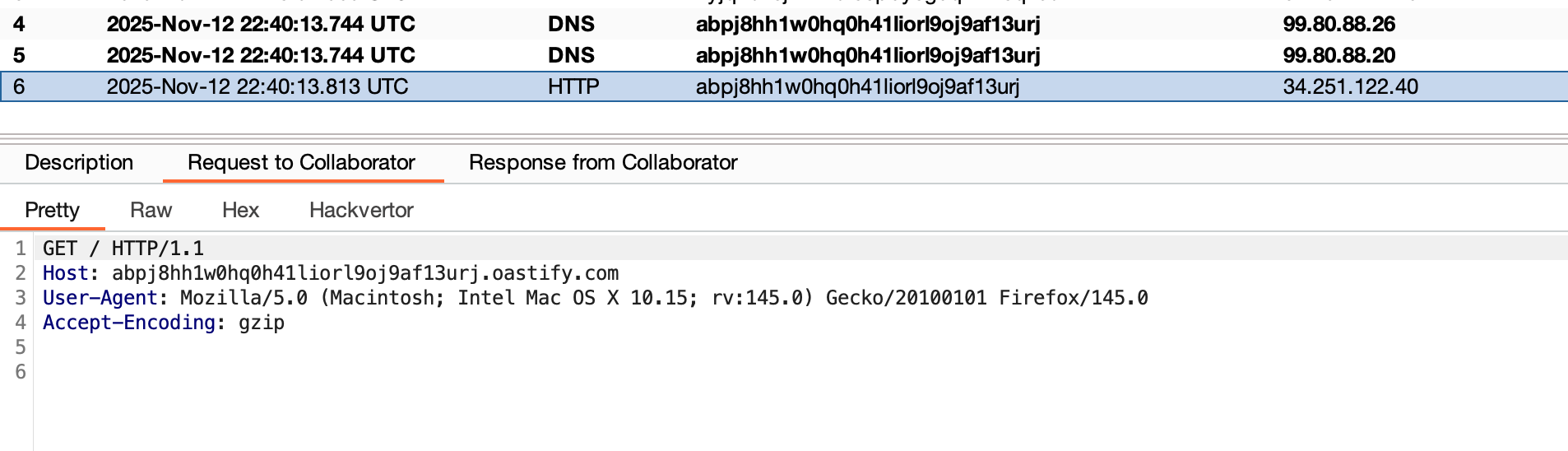The height and width of the screenshot is (451, 1568).
Task: Click the HTTP type cell in row 6
Action: click(573, 86)
